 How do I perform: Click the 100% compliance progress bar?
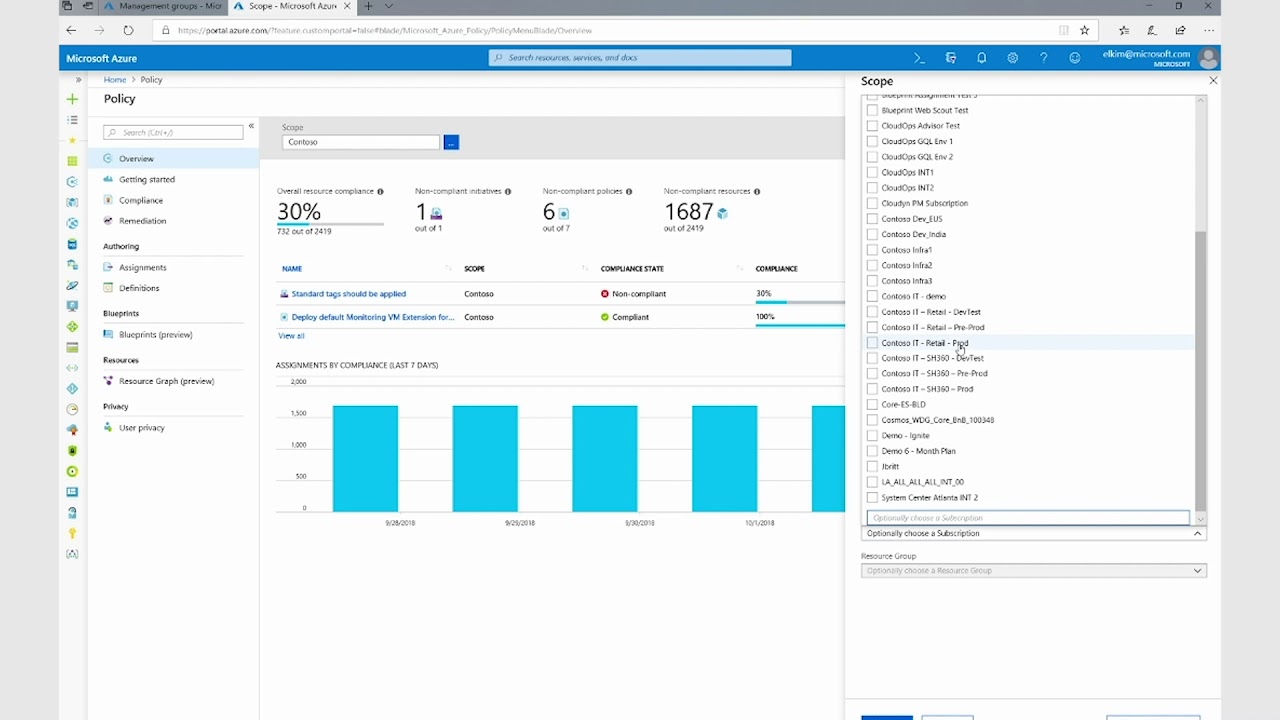coord(800,324)
